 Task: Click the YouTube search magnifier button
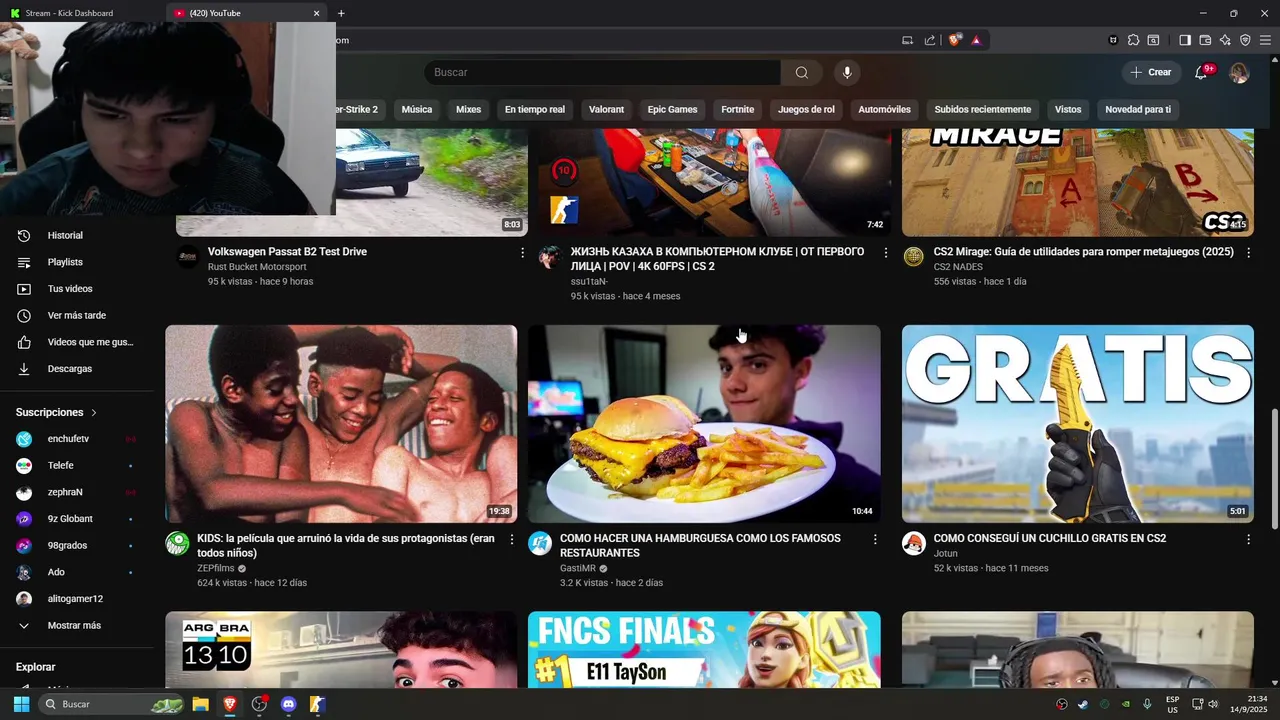tap(801, 72)
